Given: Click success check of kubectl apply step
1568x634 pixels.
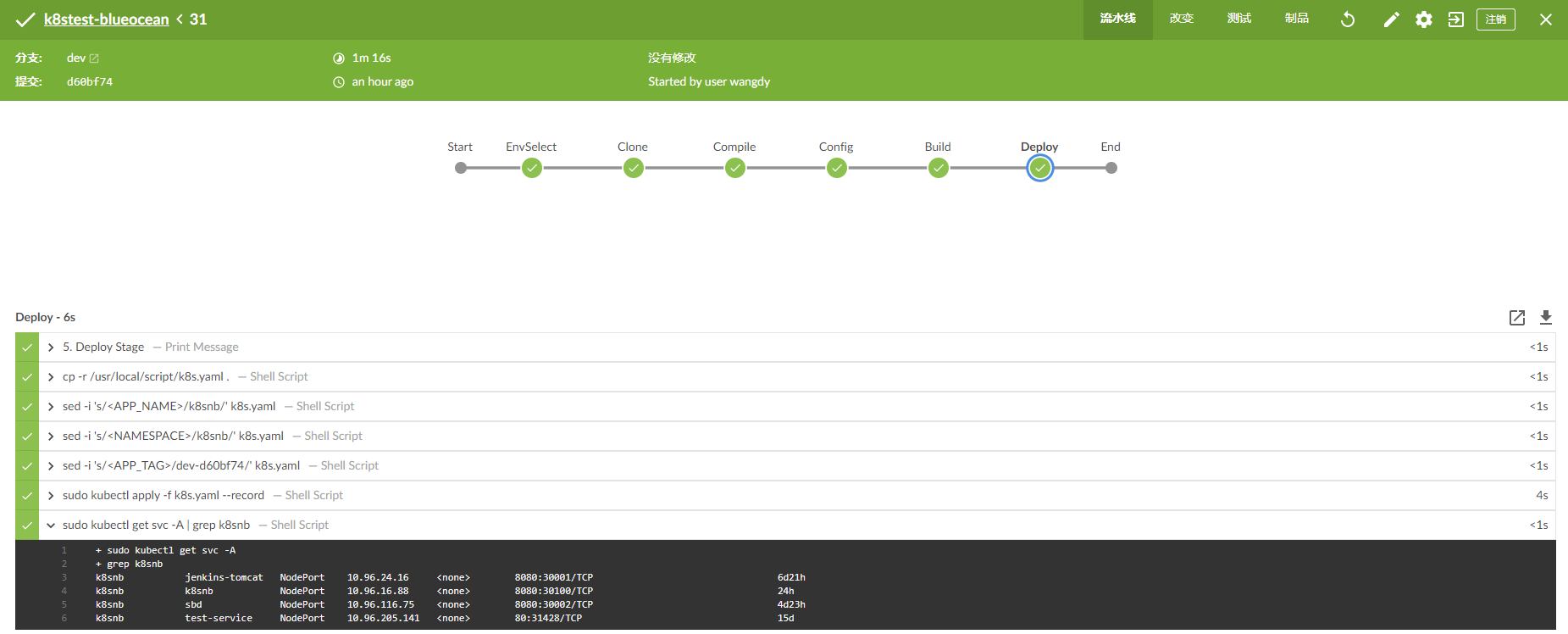Looking at the screenshot, I should pos(27,496).
